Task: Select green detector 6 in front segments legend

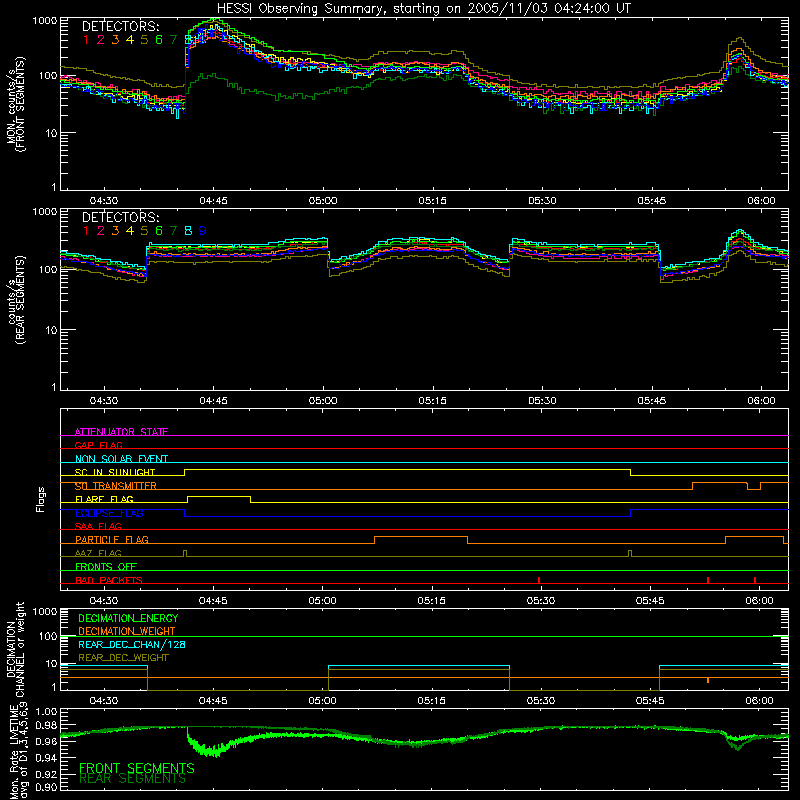Action: pyautogui.click(x=159, y=40)
